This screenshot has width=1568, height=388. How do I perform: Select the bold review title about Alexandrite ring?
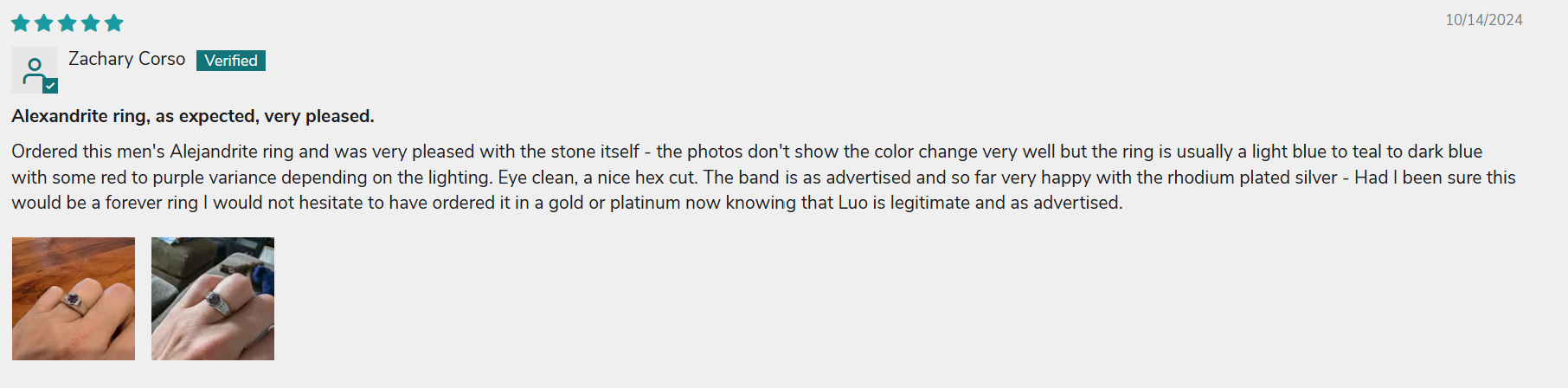(193, 116)
